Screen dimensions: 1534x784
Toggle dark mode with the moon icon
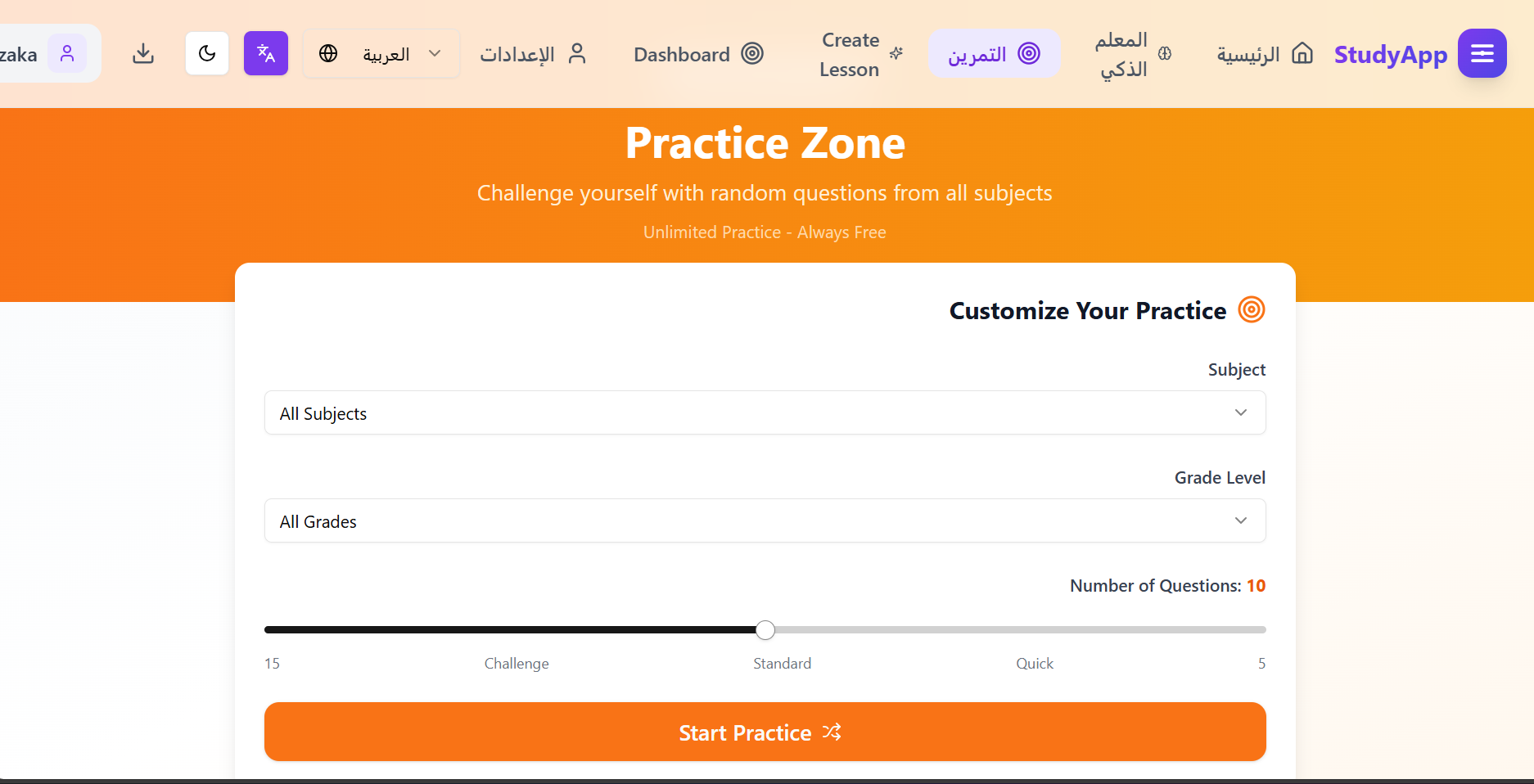point(207,54)
